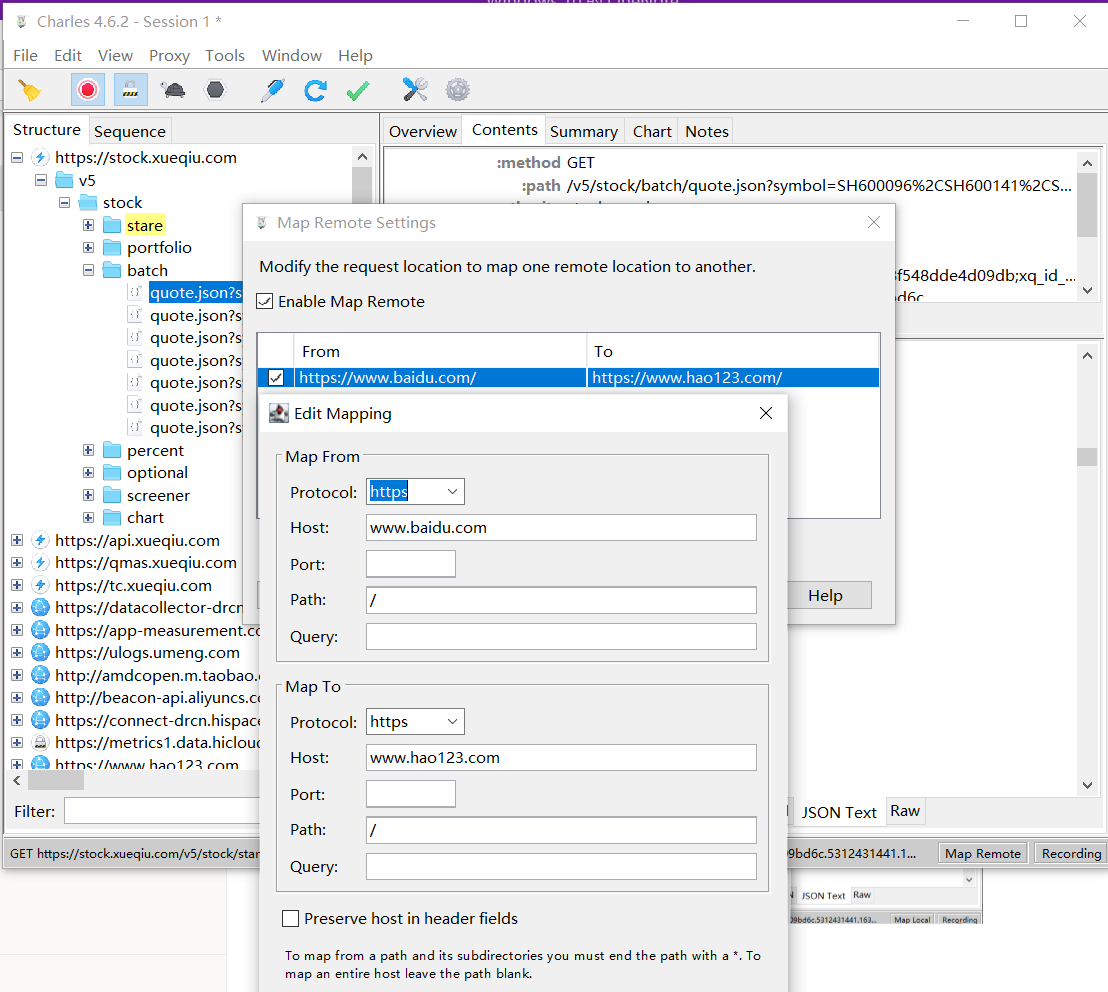Select https://ulogs.umeng.com host

[147, 653]
